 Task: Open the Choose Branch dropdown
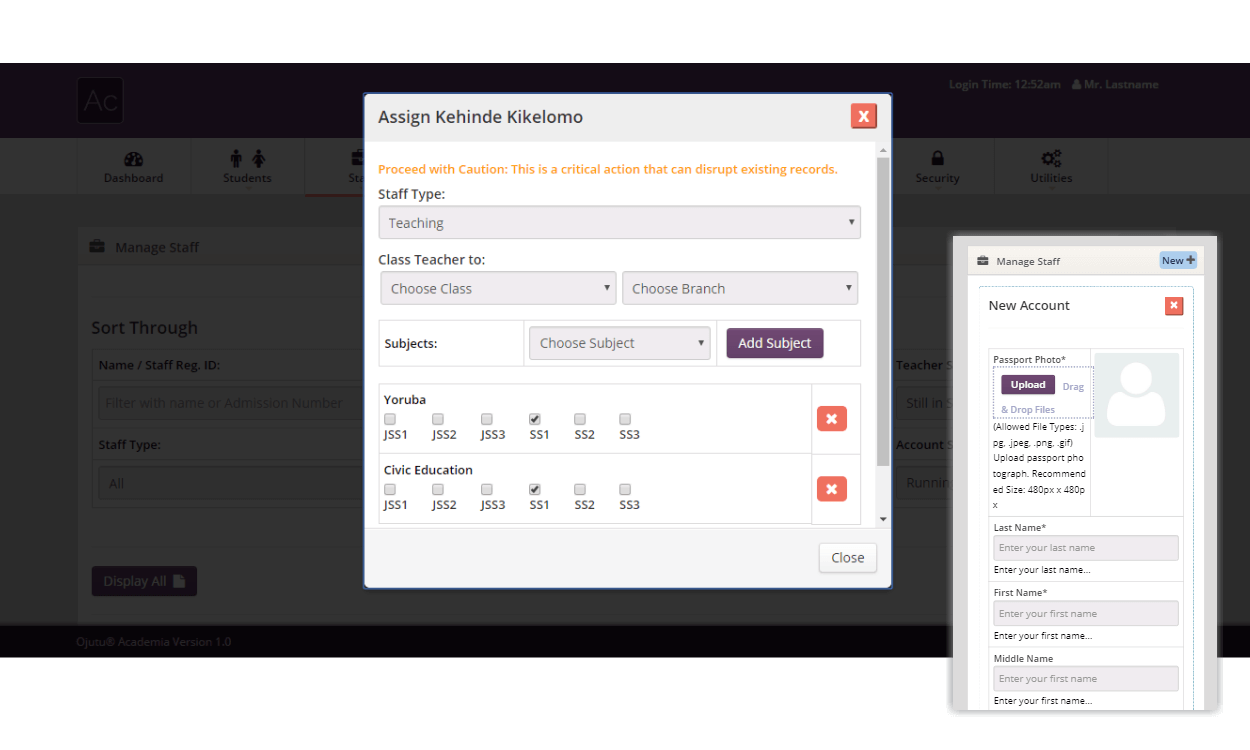click(740, 288)
